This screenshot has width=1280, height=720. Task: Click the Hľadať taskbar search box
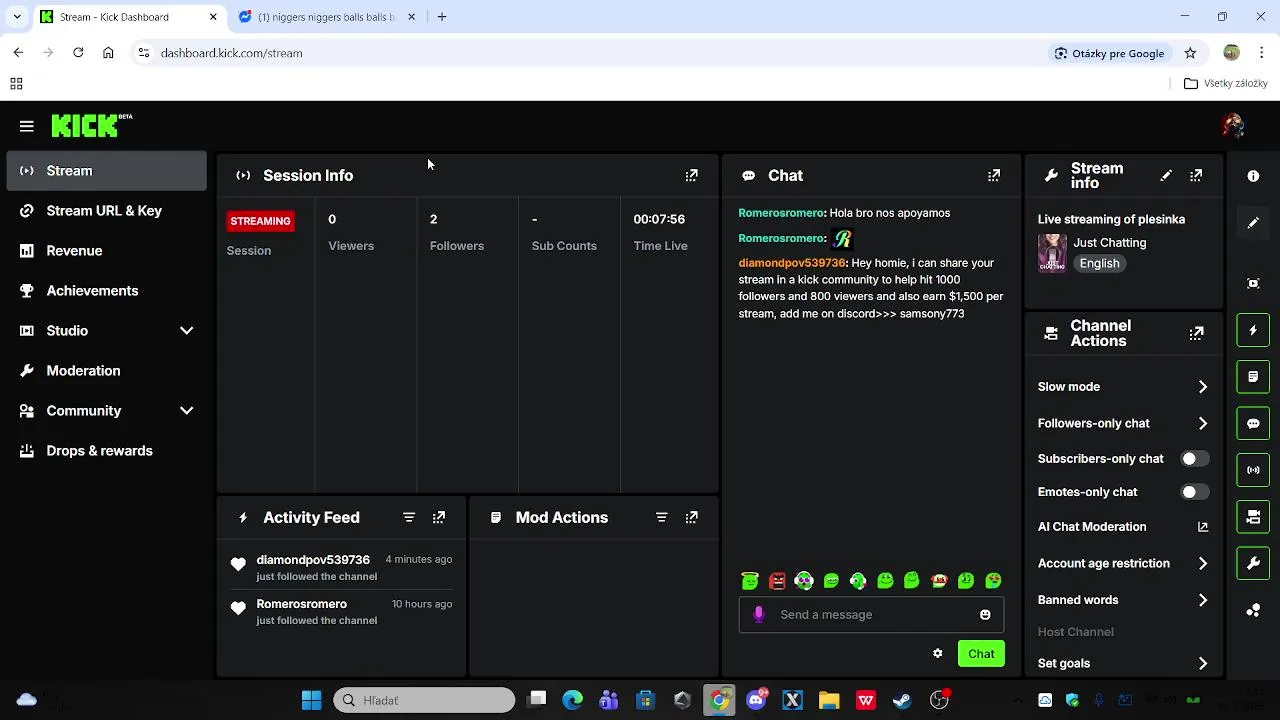tap(424, 700)
